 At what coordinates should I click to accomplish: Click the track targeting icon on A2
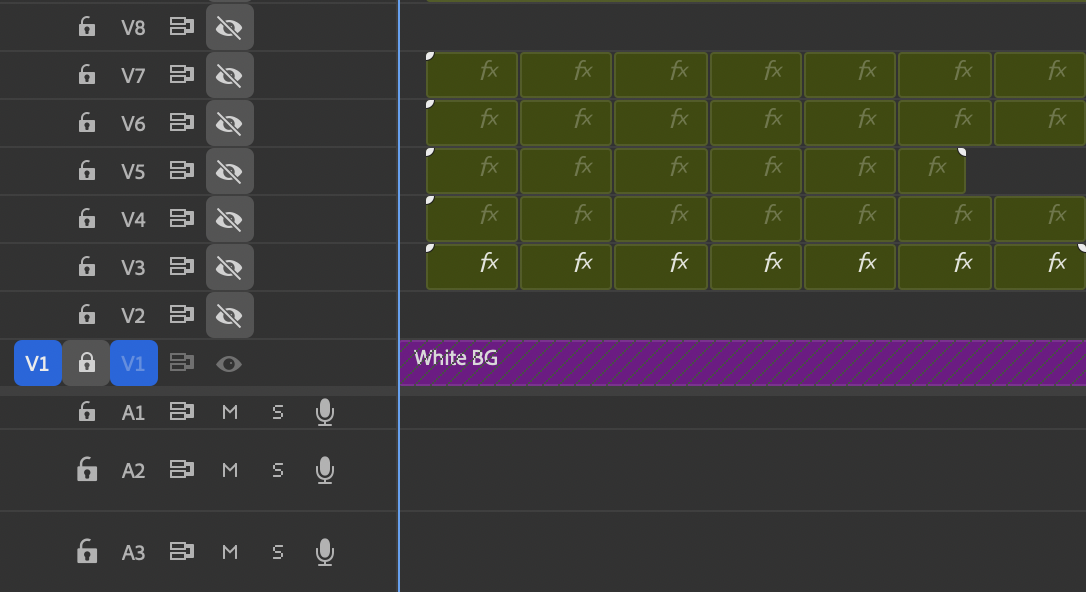pyautogui.click(x=181, y=470)
